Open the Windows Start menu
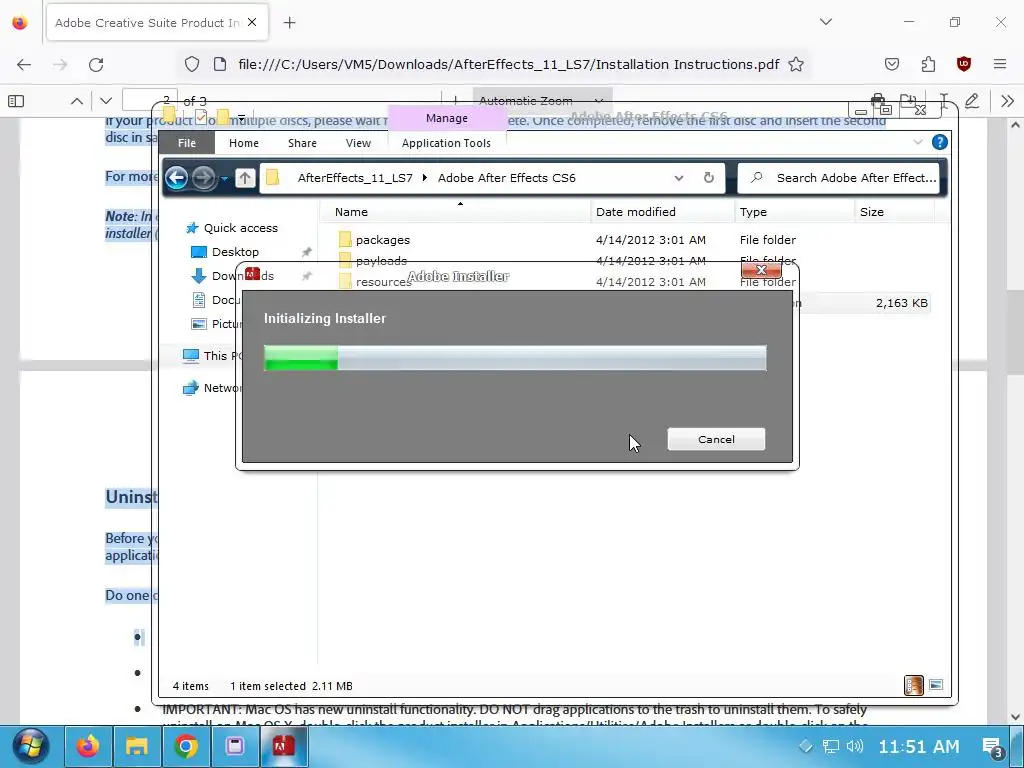The height and width of the screenshot is (768, 1024). 29,746
